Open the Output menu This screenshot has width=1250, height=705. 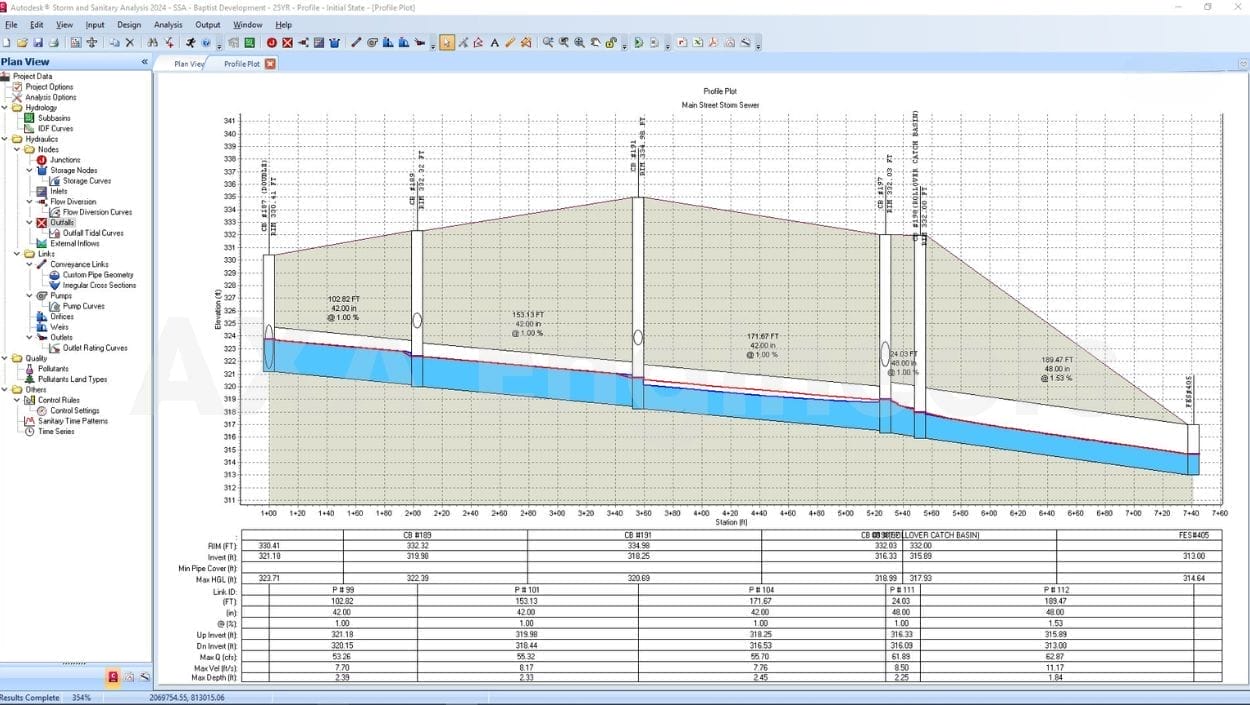click(207, 24)
